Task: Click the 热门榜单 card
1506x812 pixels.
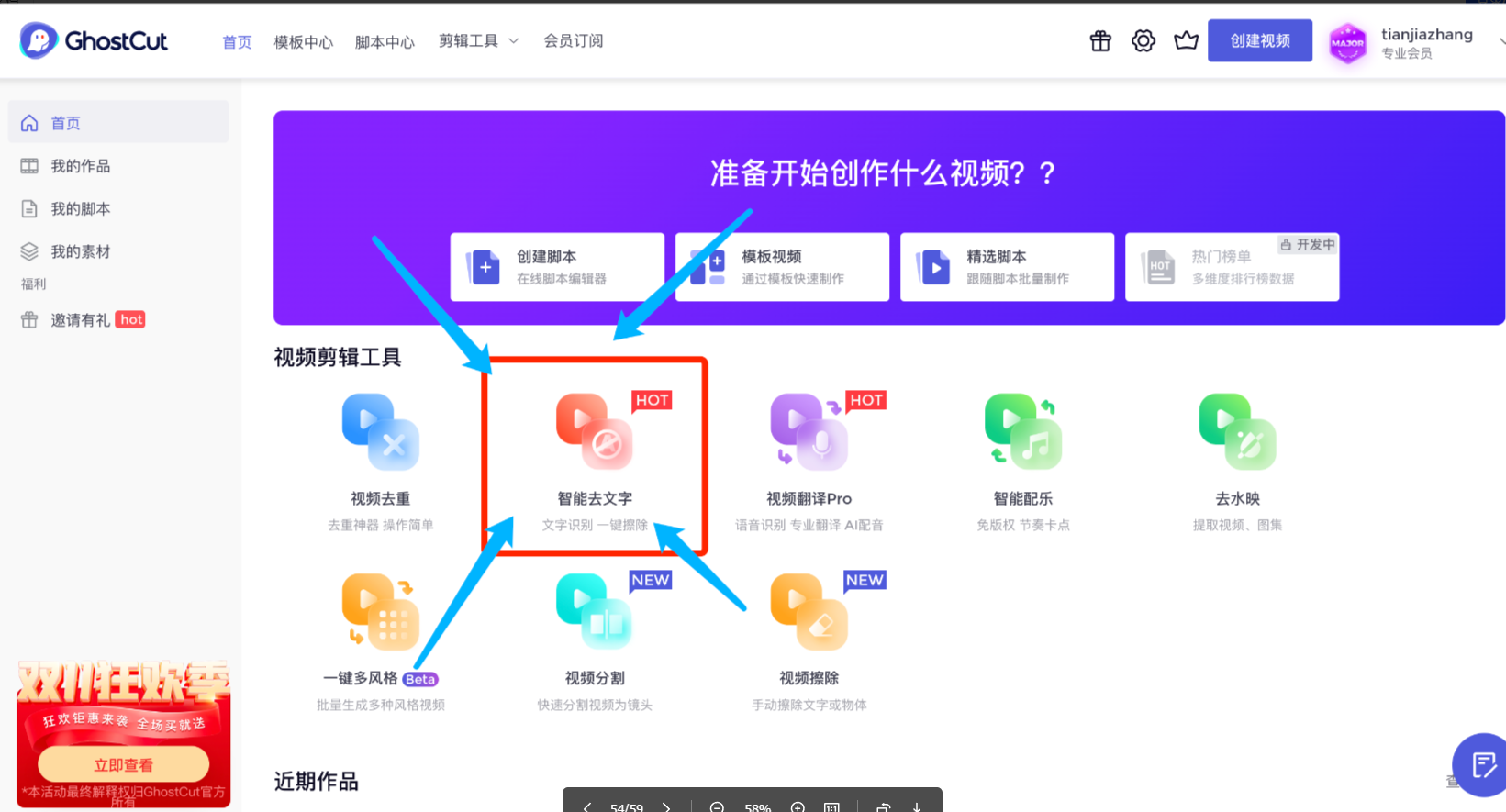Action: point(1232,267)
